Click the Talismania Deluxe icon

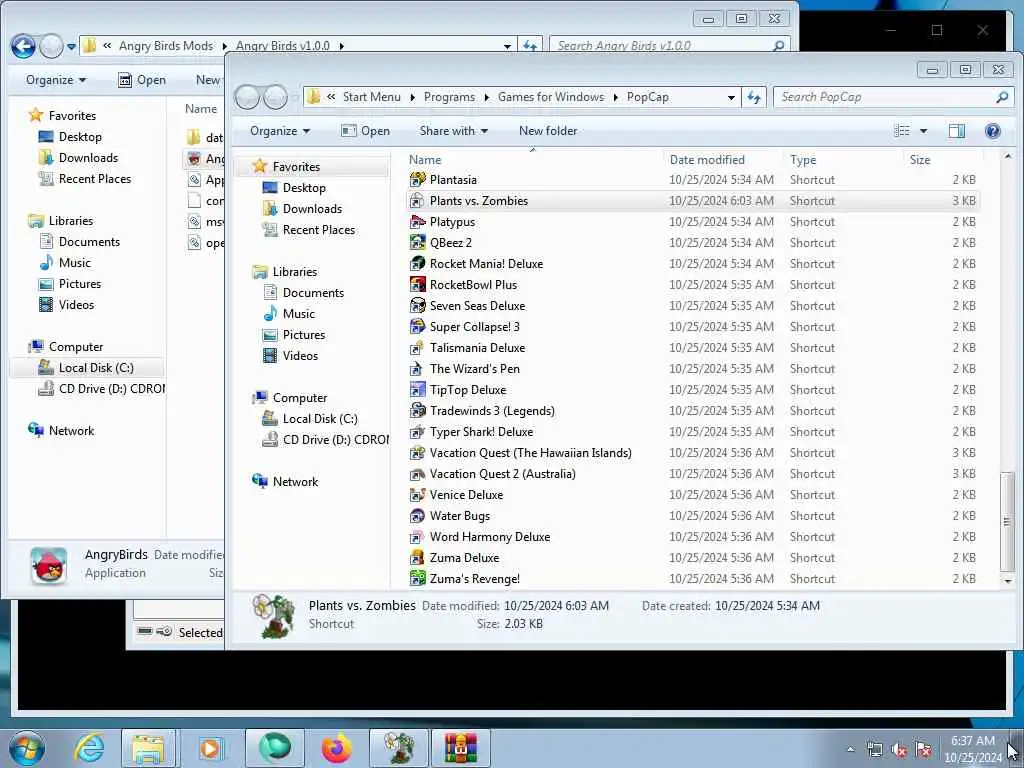417,348
